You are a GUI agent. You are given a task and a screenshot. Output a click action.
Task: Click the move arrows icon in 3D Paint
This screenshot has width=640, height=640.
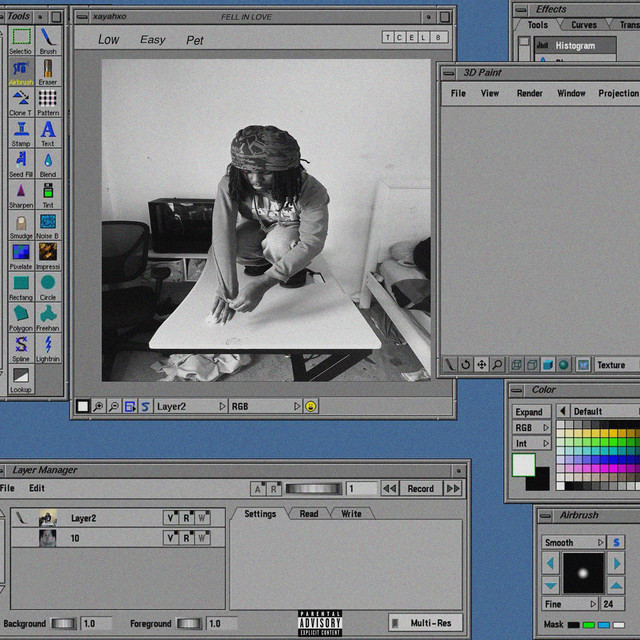tap(481, 364)
